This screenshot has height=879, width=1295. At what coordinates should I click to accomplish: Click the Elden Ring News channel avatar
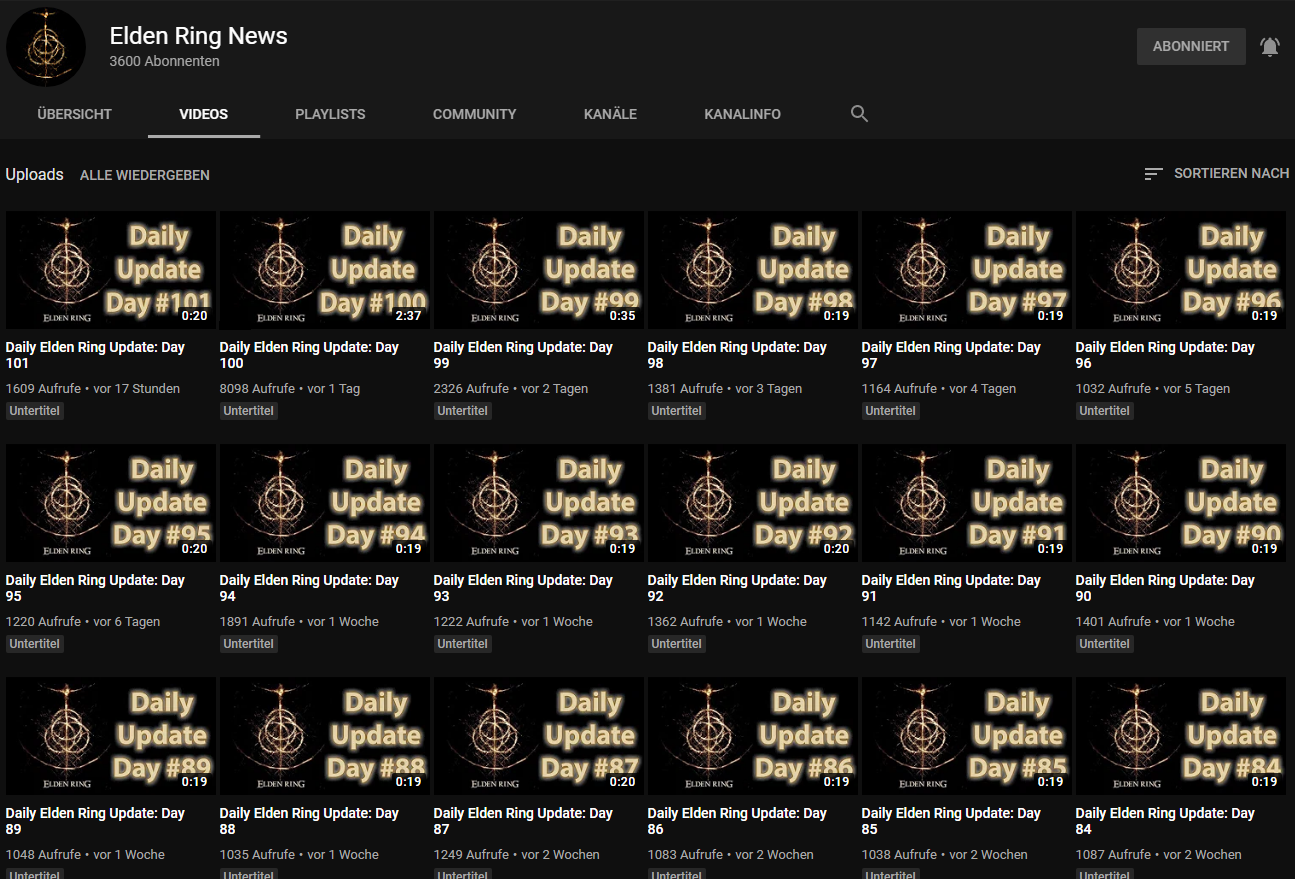[x=46, y=47]
